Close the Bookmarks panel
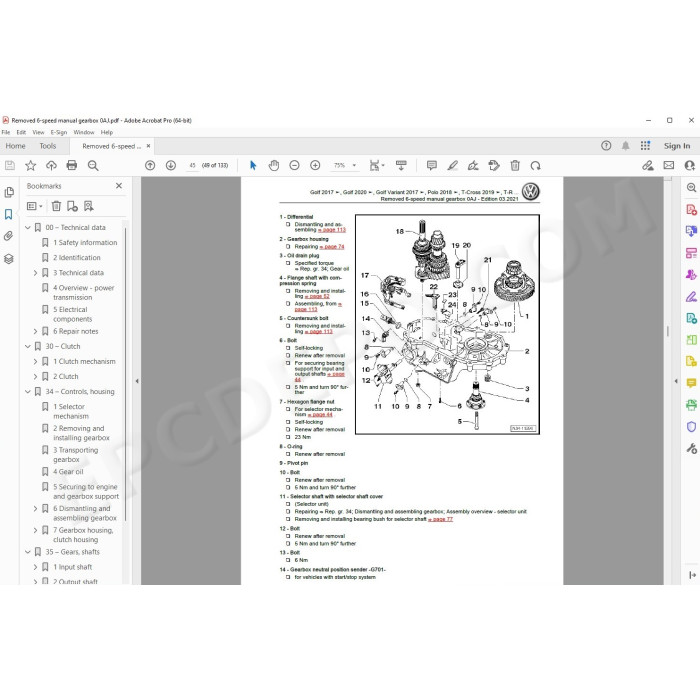This screenshot has width=700, height=700. 119,186
